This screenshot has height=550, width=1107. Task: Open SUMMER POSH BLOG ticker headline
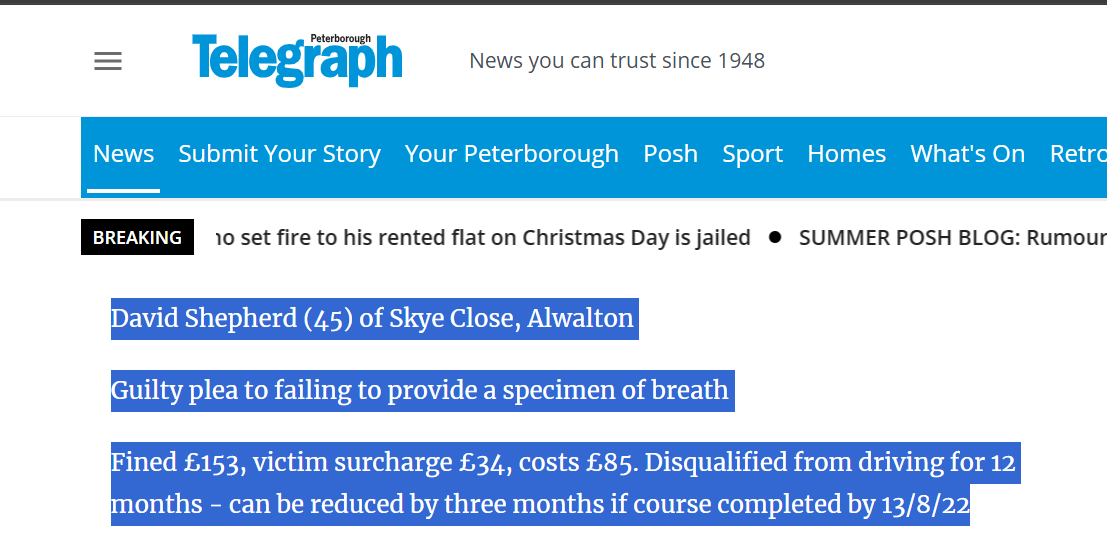pyautogui.click(x=953, y=238)
